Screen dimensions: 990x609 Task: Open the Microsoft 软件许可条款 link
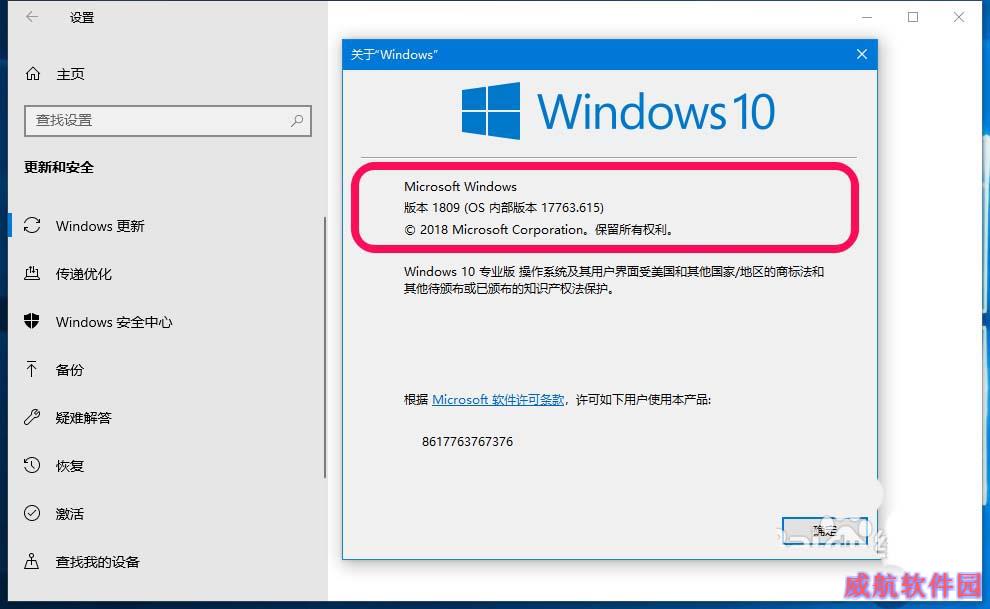[498, 399]
